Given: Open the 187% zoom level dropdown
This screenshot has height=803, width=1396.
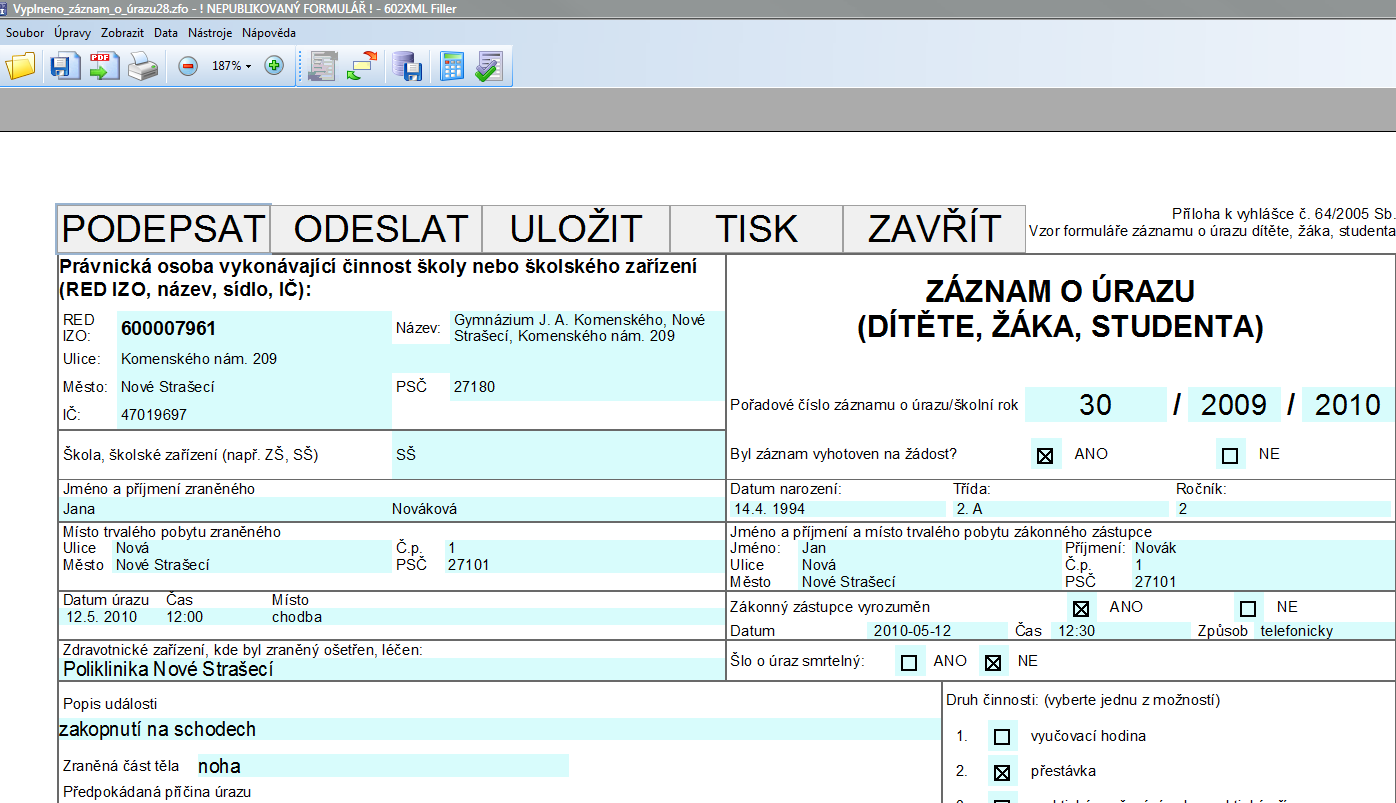Looking at the screenshot, I should point(232,66).
